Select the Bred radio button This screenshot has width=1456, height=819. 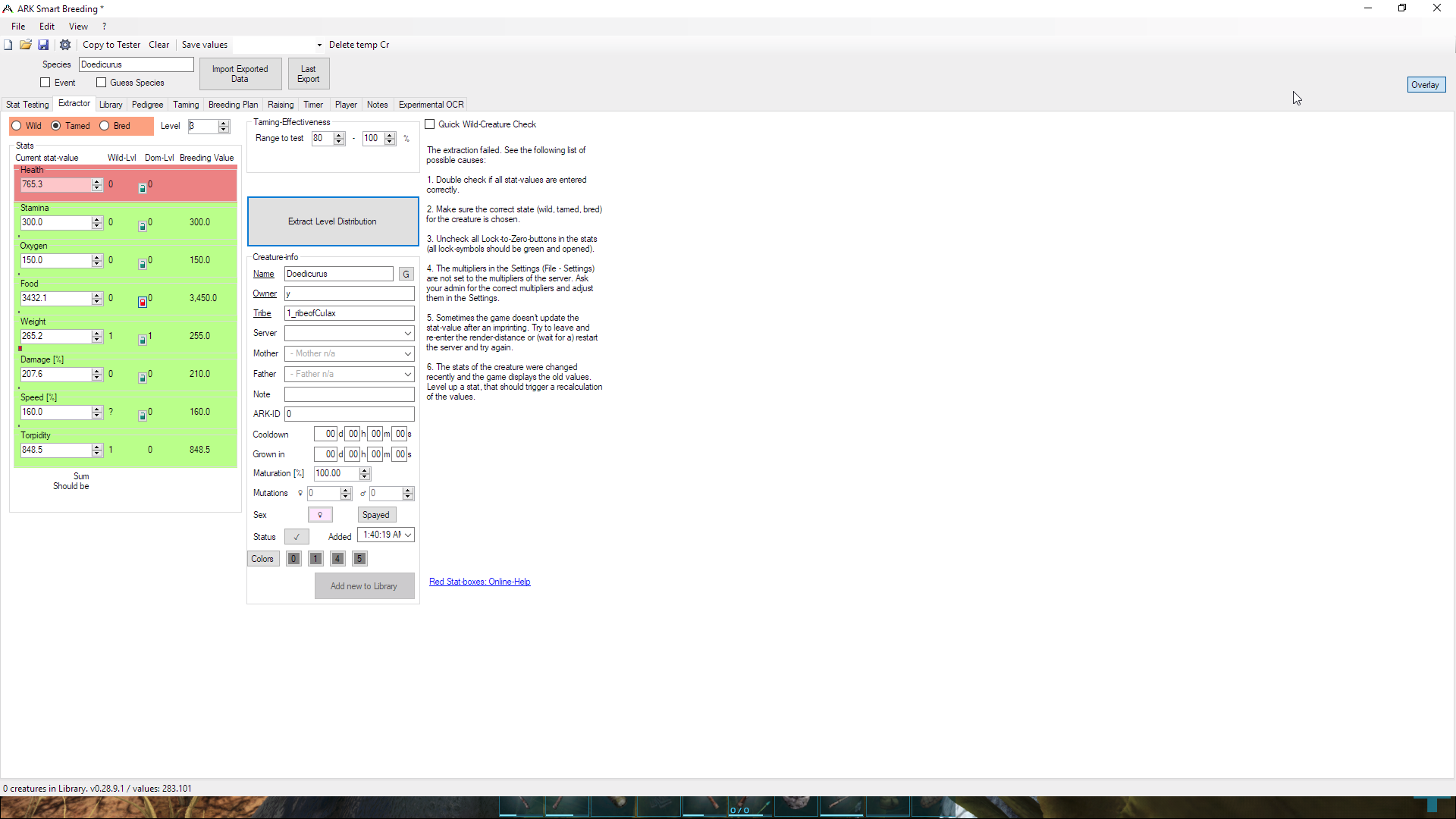pyautogui.click(x=104, y=126)
